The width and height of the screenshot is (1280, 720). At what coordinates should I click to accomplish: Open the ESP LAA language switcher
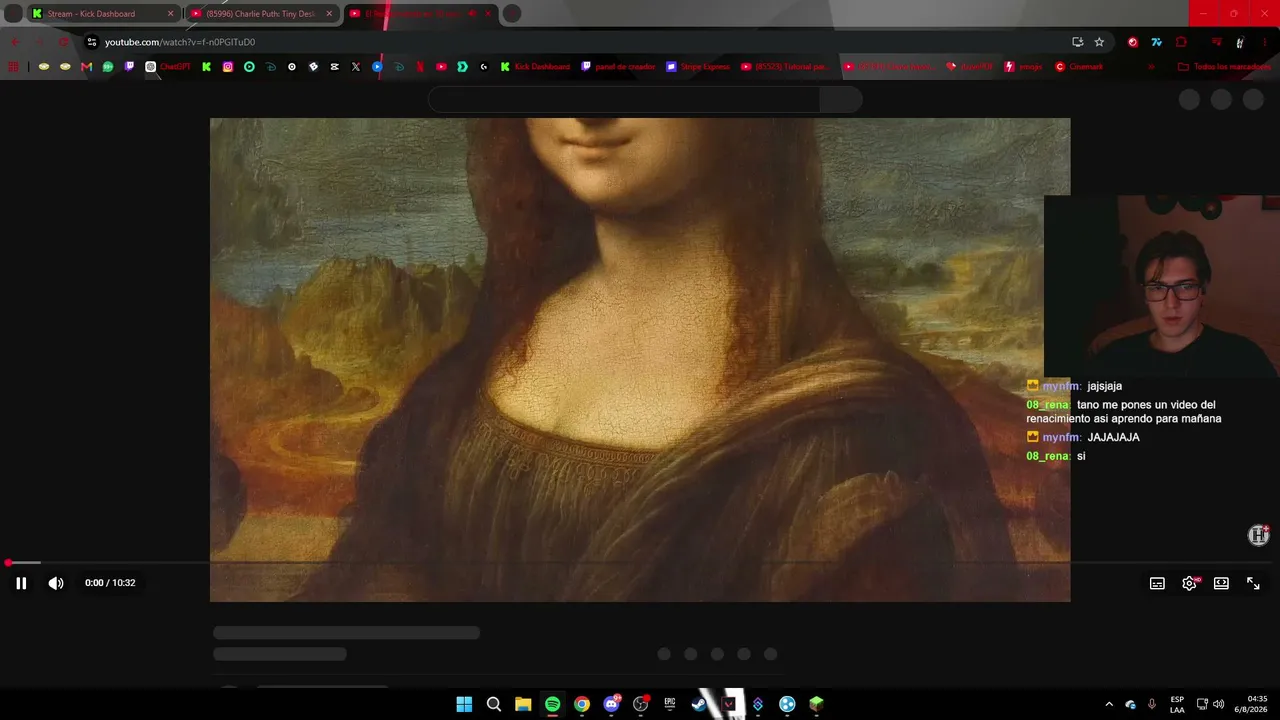click(x=1177, y=704)
